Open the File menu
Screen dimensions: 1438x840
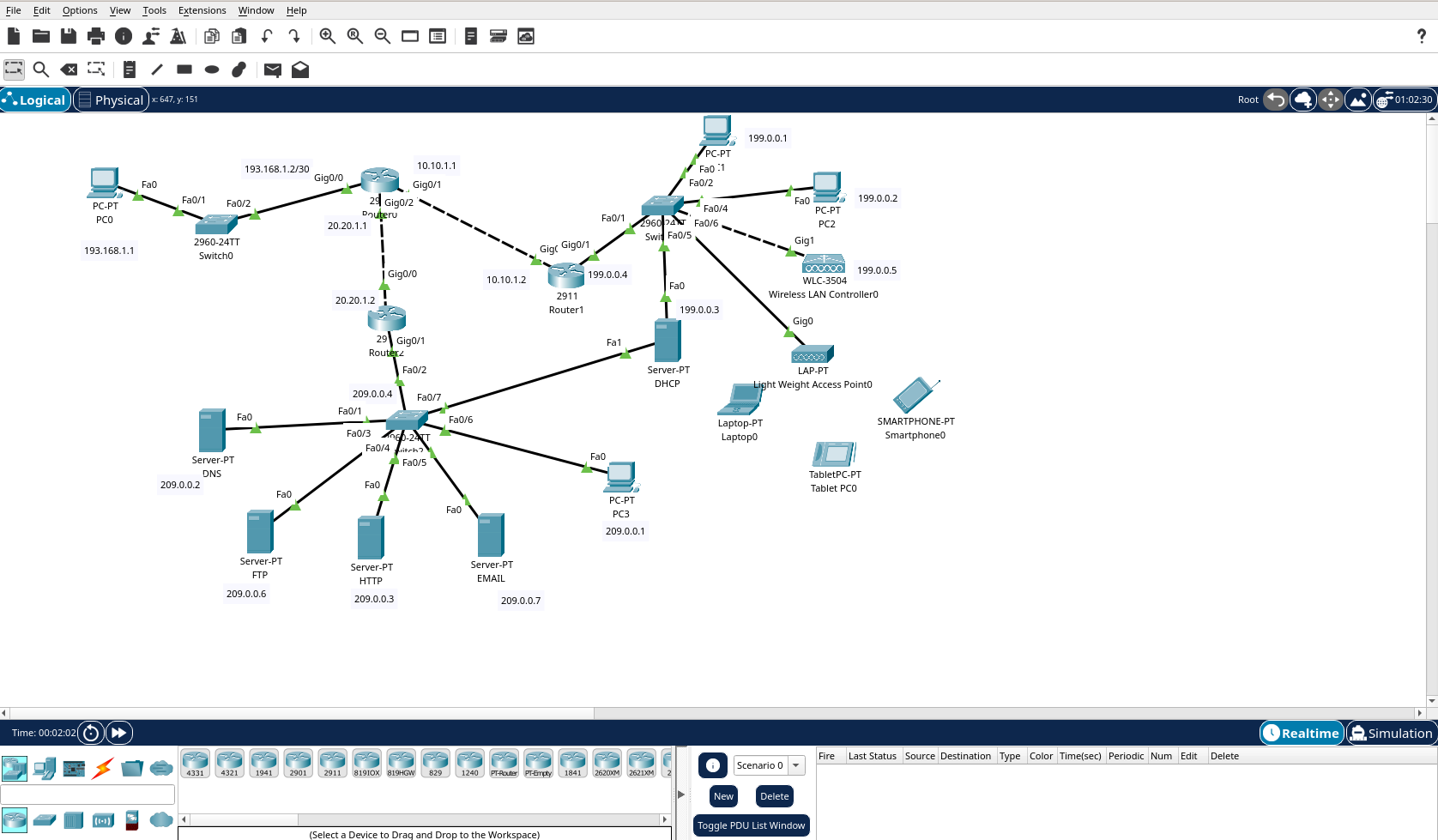coord(14,10)
